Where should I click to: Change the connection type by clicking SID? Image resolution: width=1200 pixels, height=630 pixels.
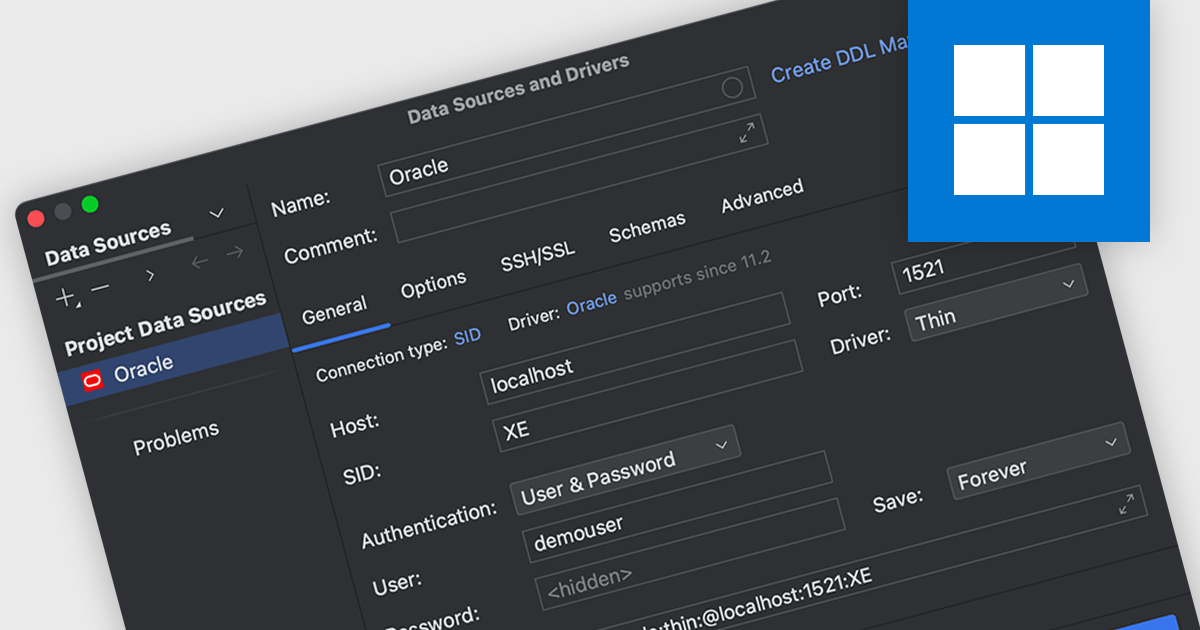pyautogui.click(x=469, y=336)
